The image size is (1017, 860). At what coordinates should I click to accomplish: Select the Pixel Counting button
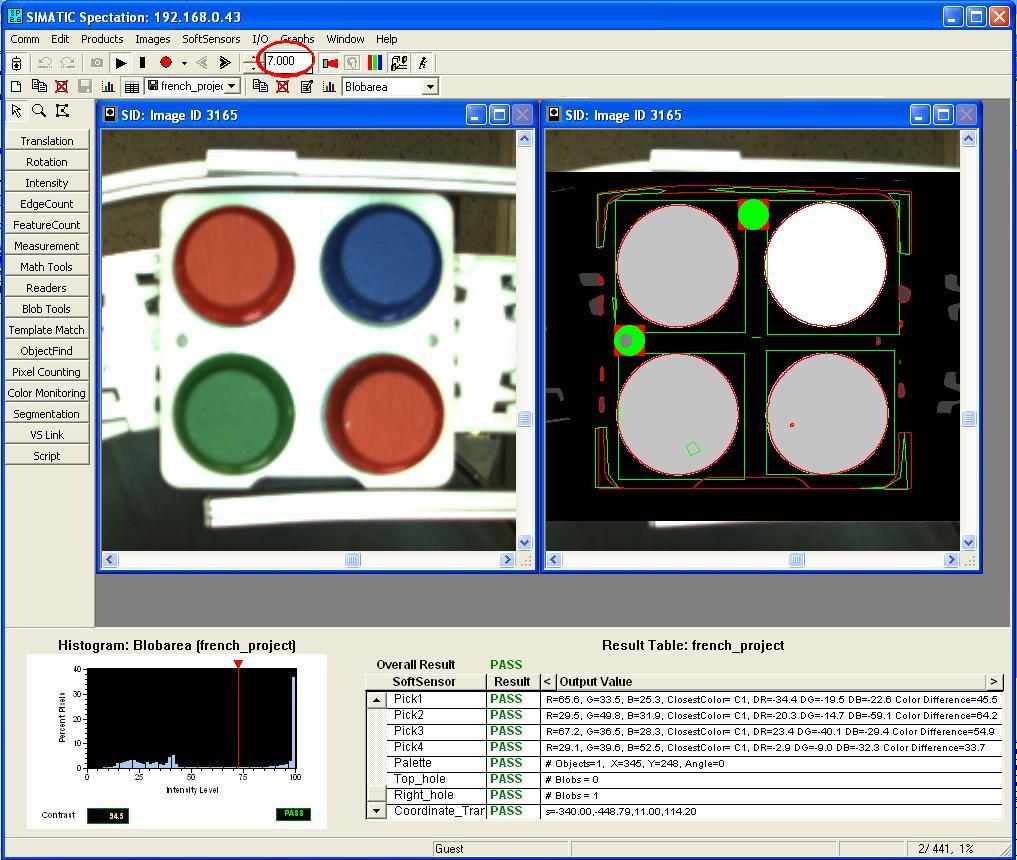[x=47, y=372]
